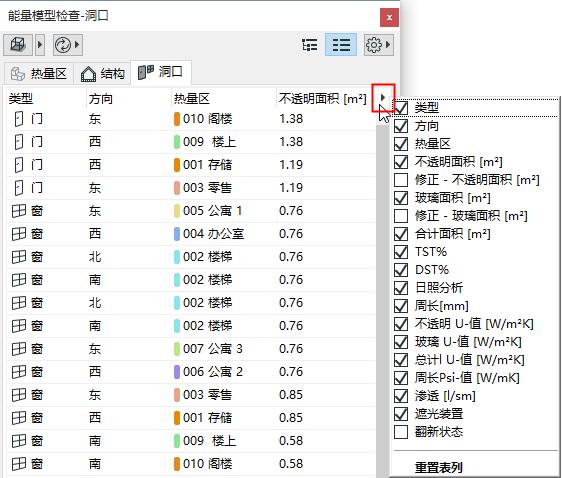Toggle the DST% column checkbox
Viewport: 562px width, 478px height.
tap(401, 270)
